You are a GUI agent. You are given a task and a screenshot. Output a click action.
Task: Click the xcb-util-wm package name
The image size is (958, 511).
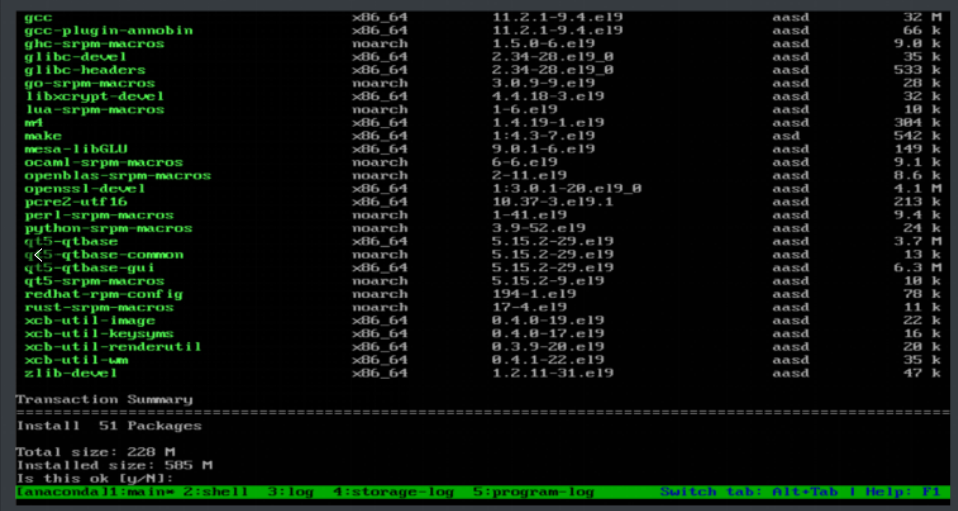[x=76, y=360]
